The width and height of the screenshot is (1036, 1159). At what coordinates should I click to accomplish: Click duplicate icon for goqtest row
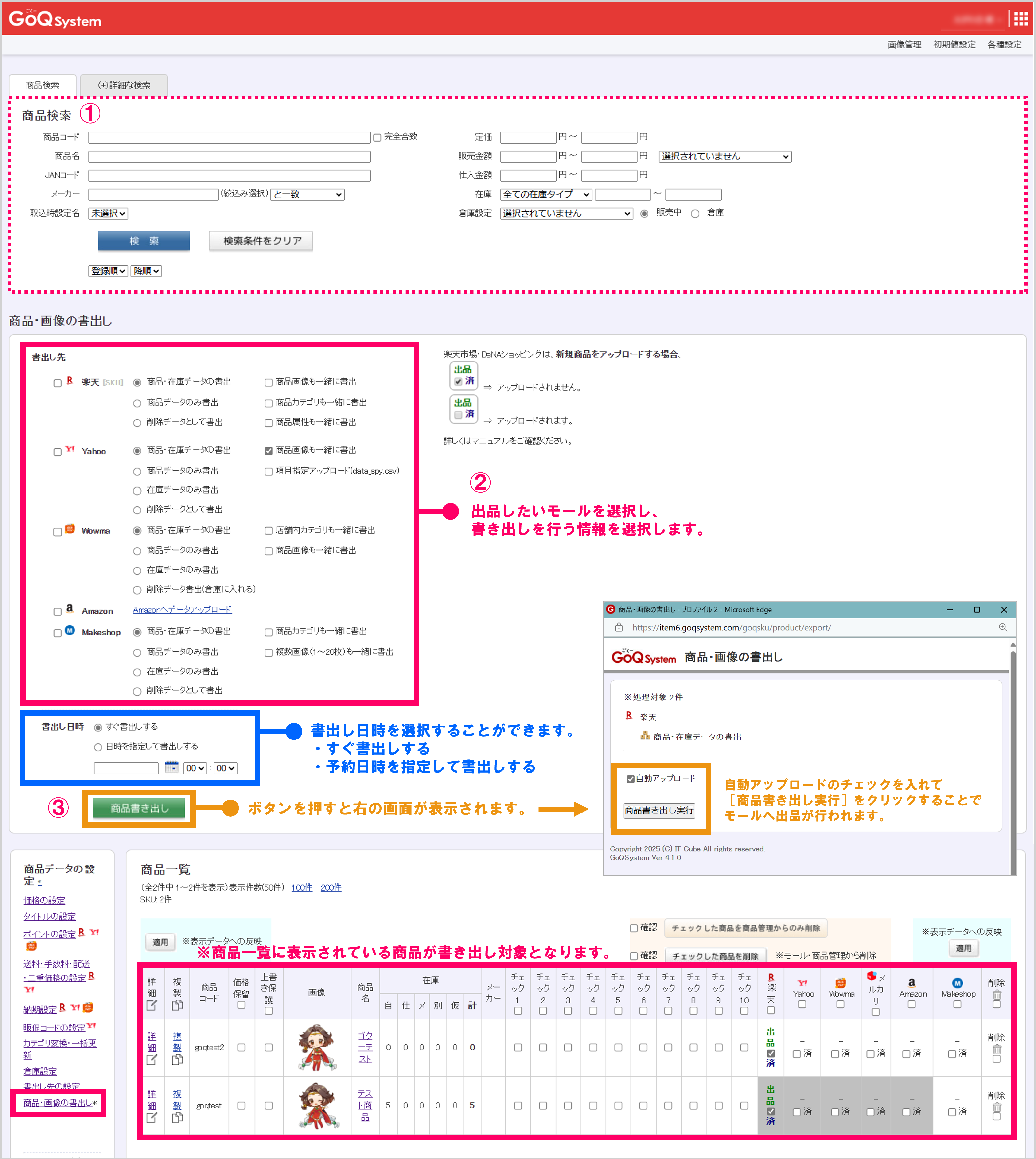pyautogui.click(x=178, y=1118)
